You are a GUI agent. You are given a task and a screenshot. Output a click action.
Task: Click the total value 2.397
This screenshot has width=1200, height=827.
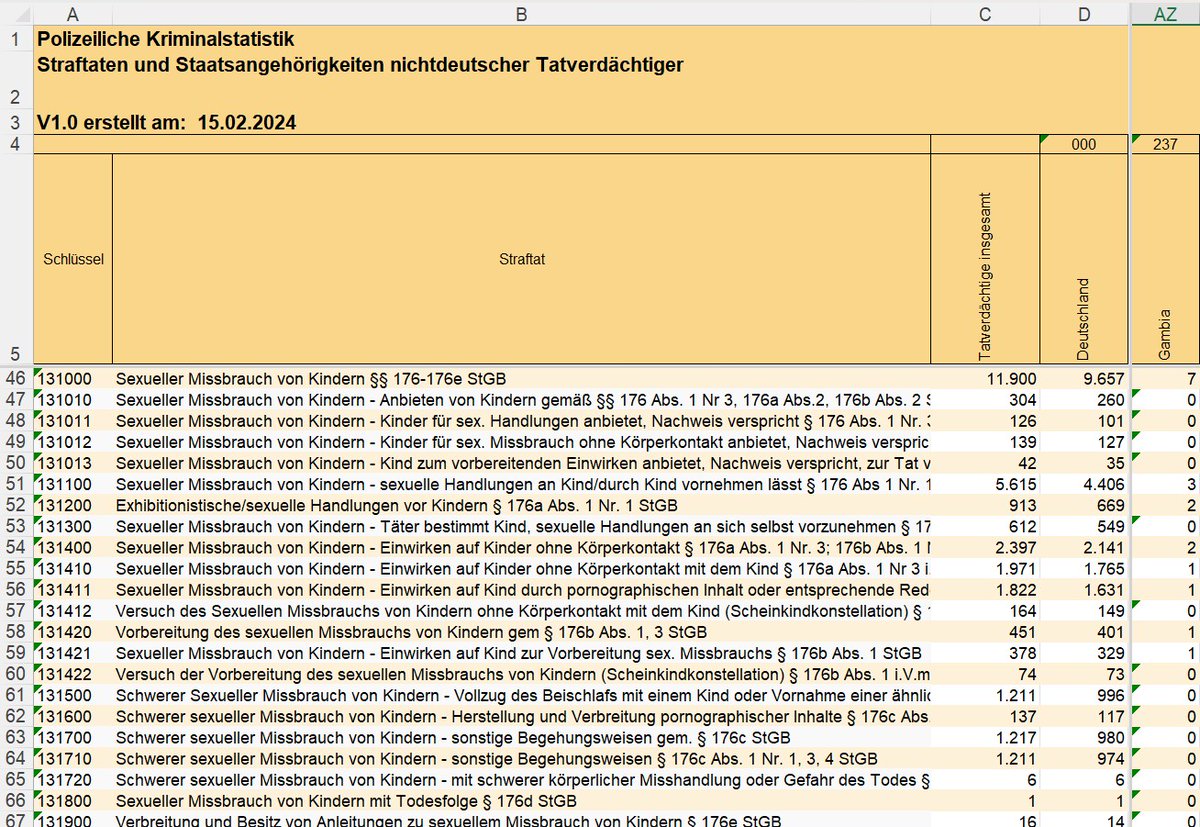(985, 548)
